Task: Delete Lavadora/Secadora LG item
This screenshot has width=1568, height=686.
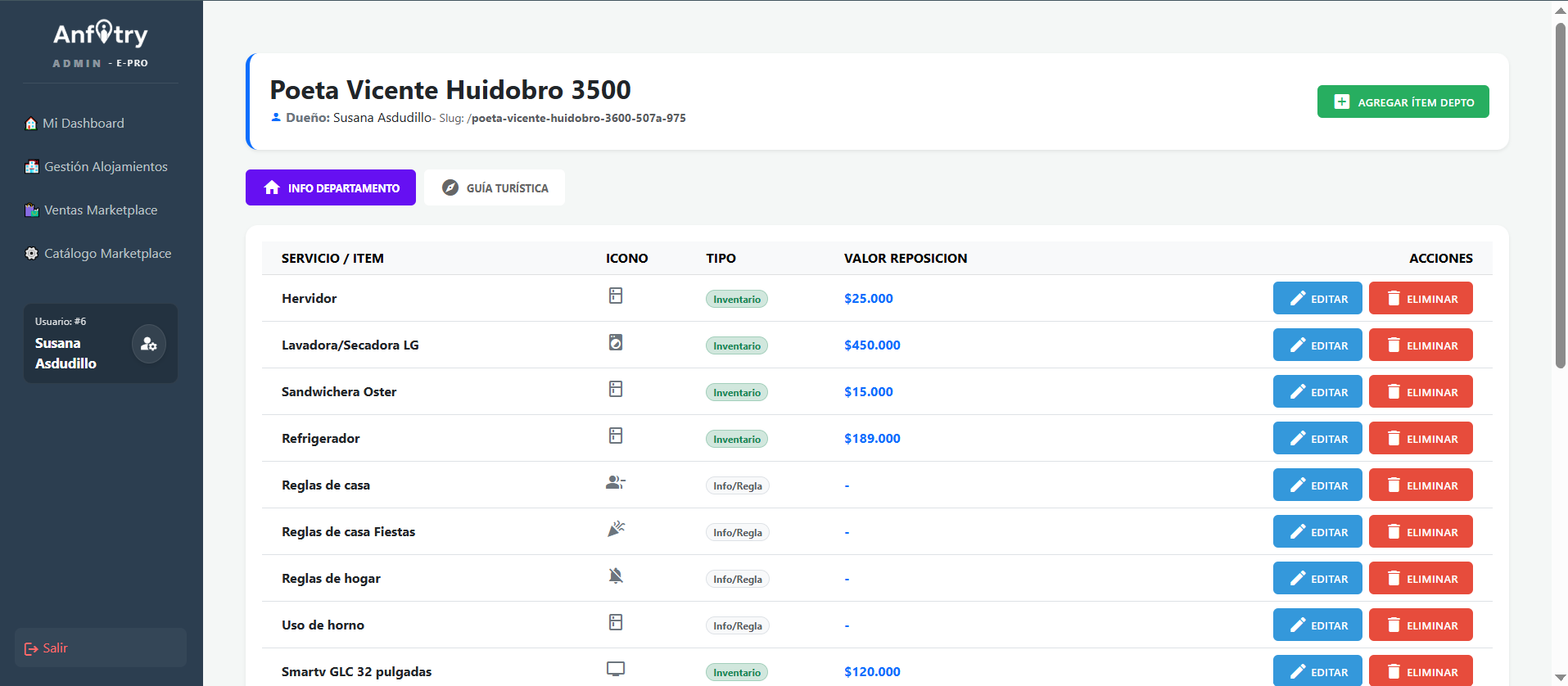Action: click(1421, 345)
